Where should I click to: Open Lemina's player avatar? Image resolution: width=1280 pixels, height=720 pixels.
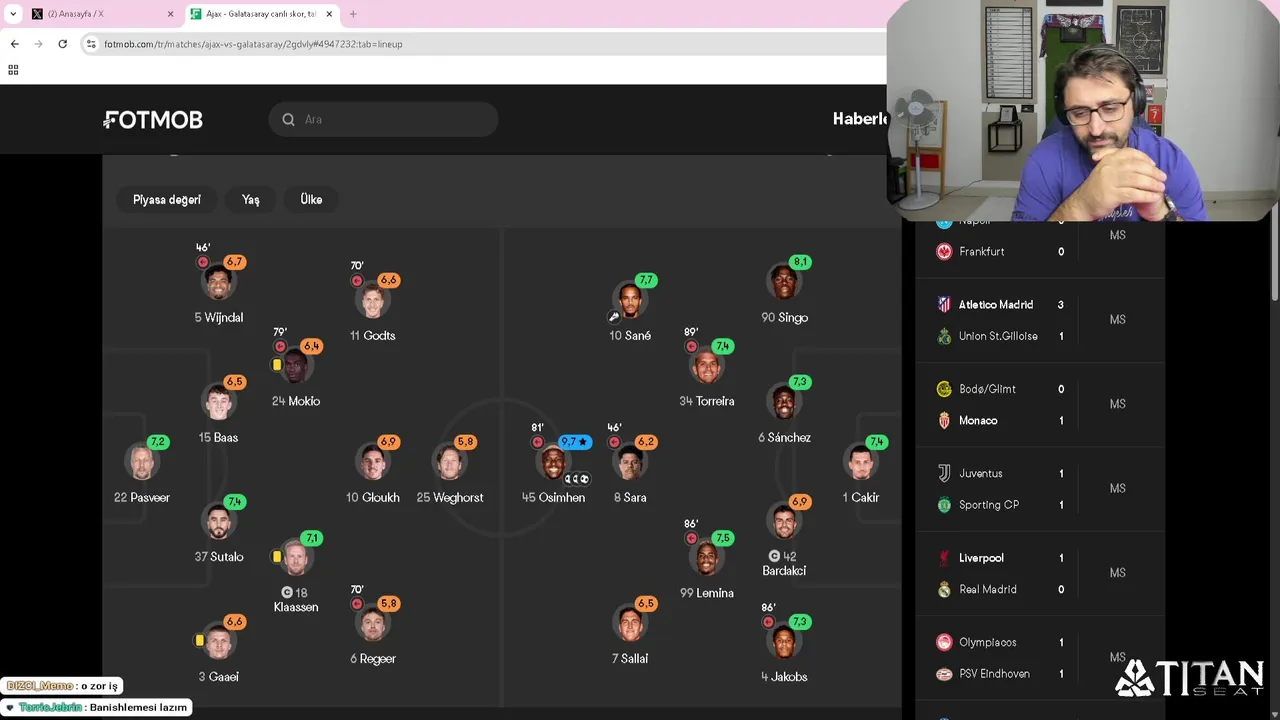pyautogui.click(x=707, y=558)
